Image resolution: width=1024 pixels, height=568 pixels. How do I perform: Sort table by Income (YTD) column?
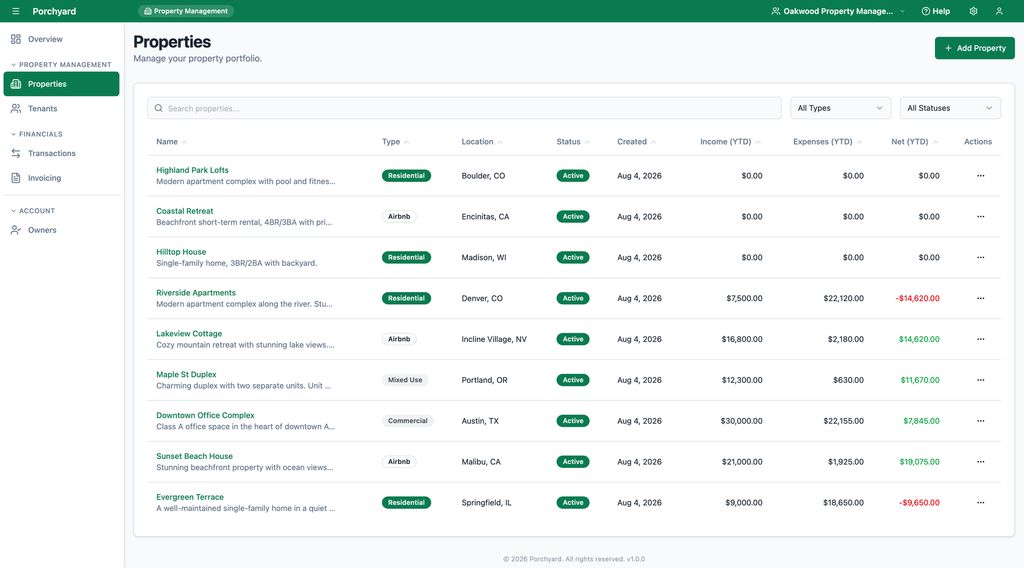click(x=730, y=142)
